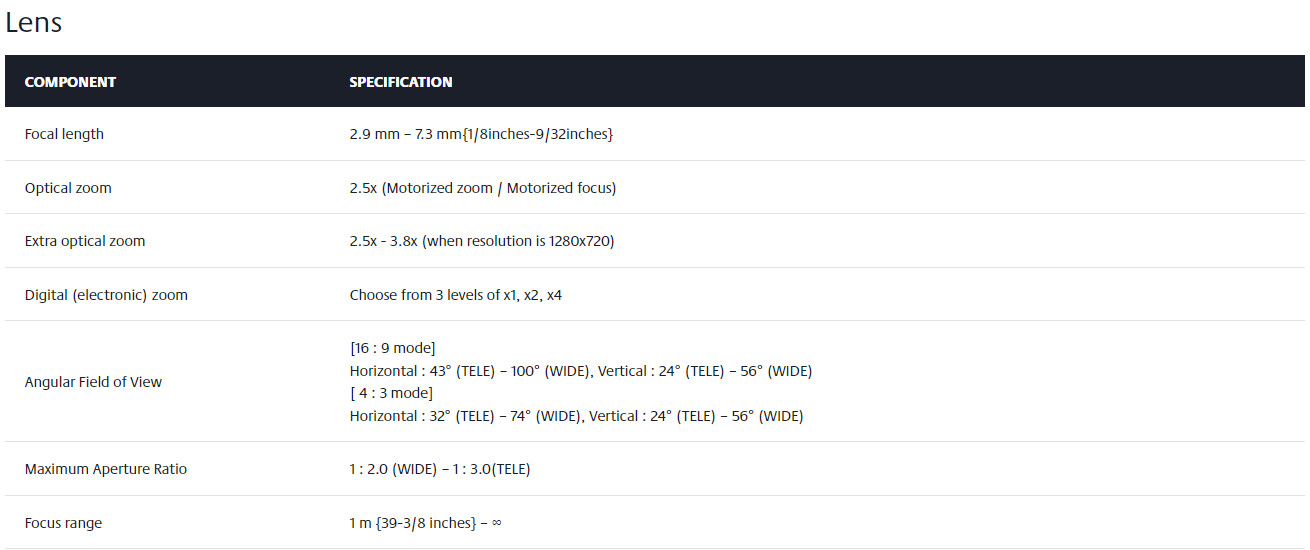Click the Focal length row label
This screenshot has width=1310, height=550.
click(x=64, y=134)
